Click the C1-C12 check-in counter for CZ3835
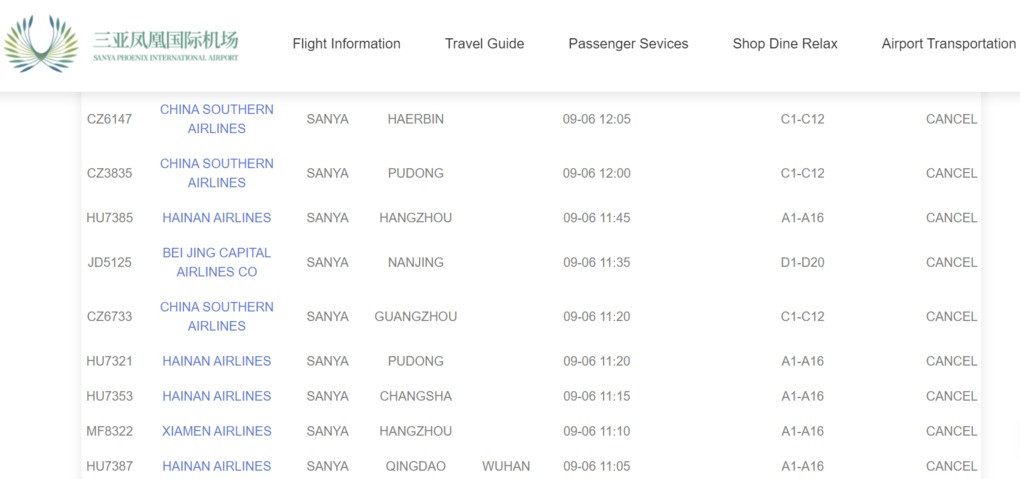This screenshot has width=1020, height=479. (802, 173)
